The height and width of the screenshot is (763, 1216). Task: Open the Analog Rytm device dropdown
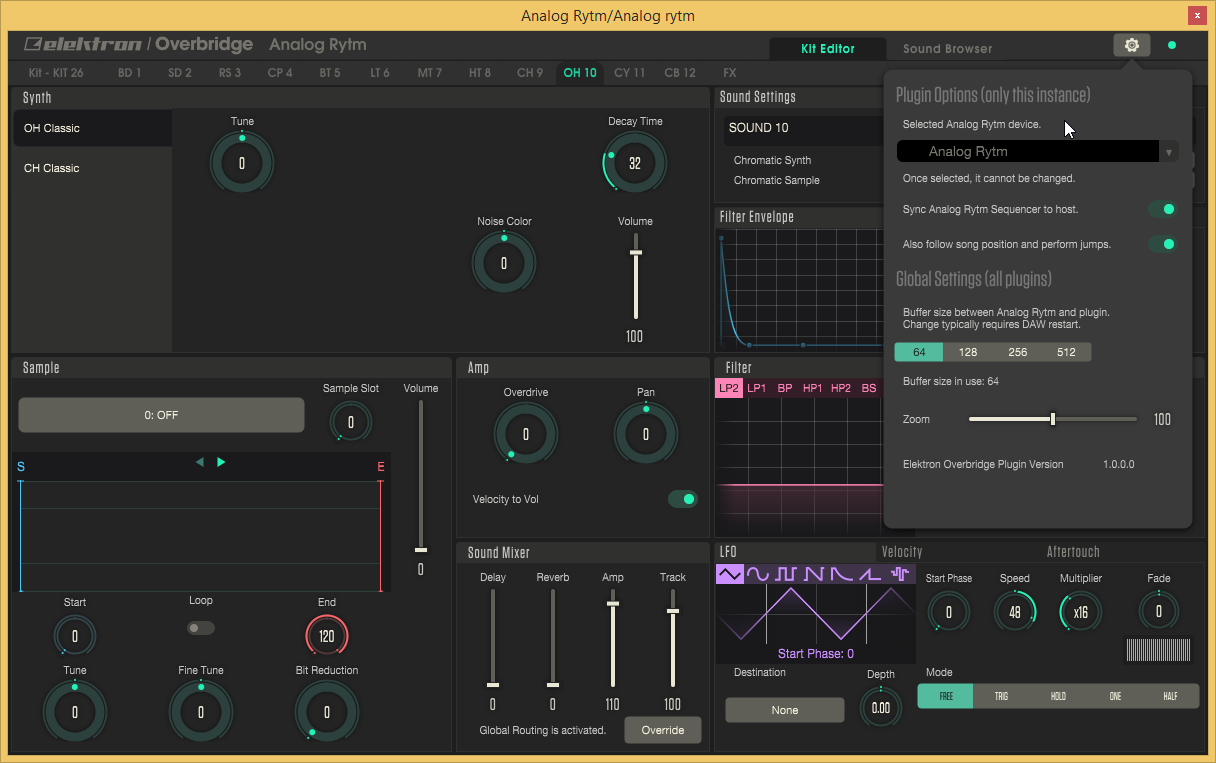coord(1037,152)
